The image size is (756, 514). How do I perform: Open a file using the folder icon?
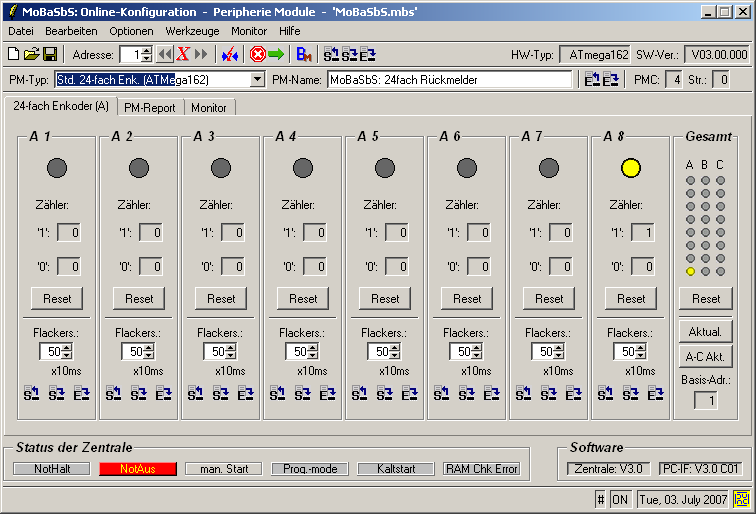point(31,54)
